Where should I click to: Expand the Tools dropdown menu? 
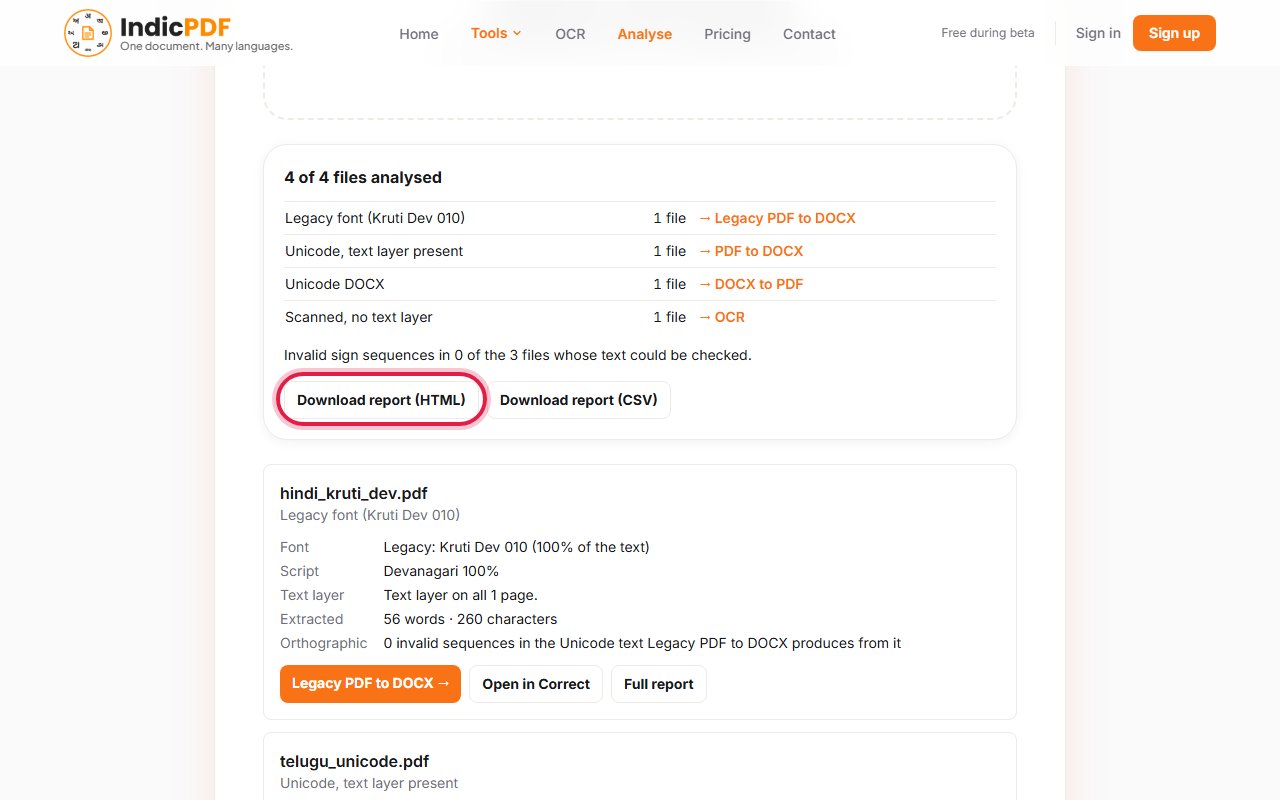pos(496,33)
